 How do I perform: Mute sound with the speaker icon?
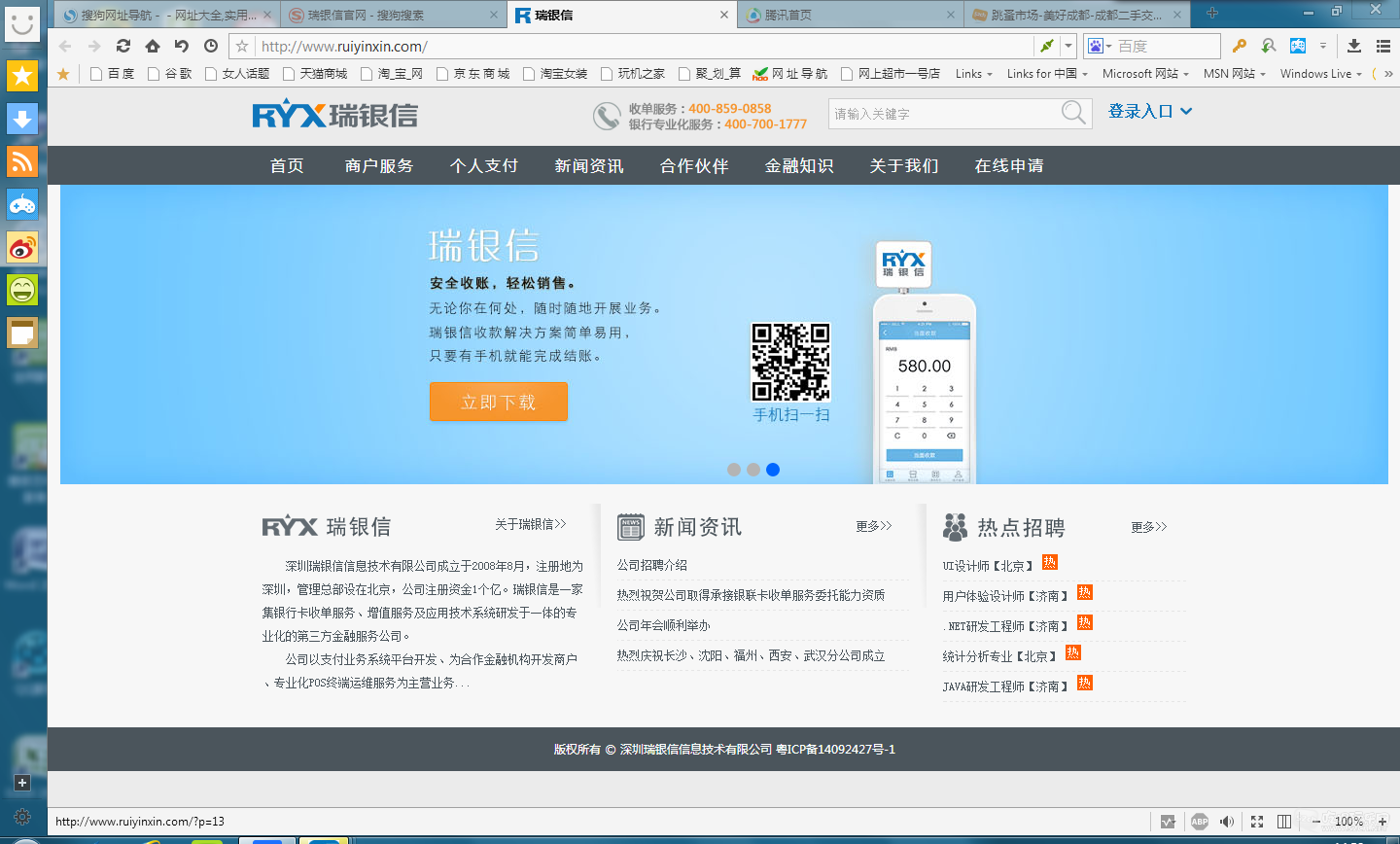(x=1227, y=822)
